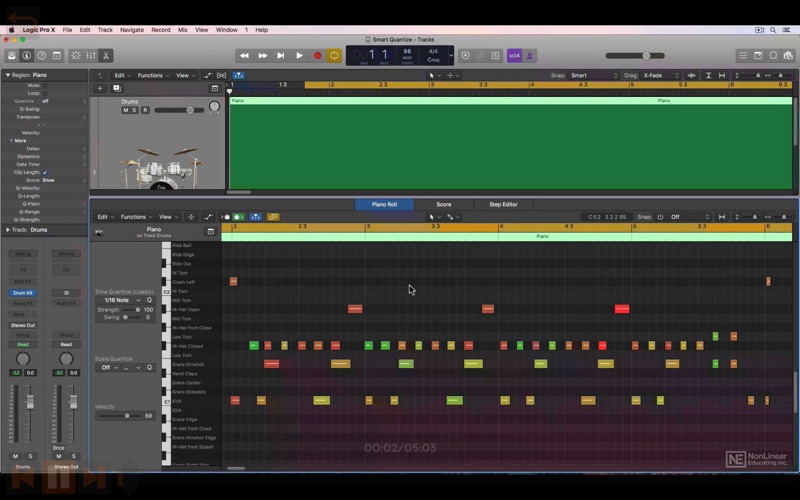The height and width of the screenshot is (500, 800).
Task: Click the Fast Forward transport button
Action: pos(263,56)
